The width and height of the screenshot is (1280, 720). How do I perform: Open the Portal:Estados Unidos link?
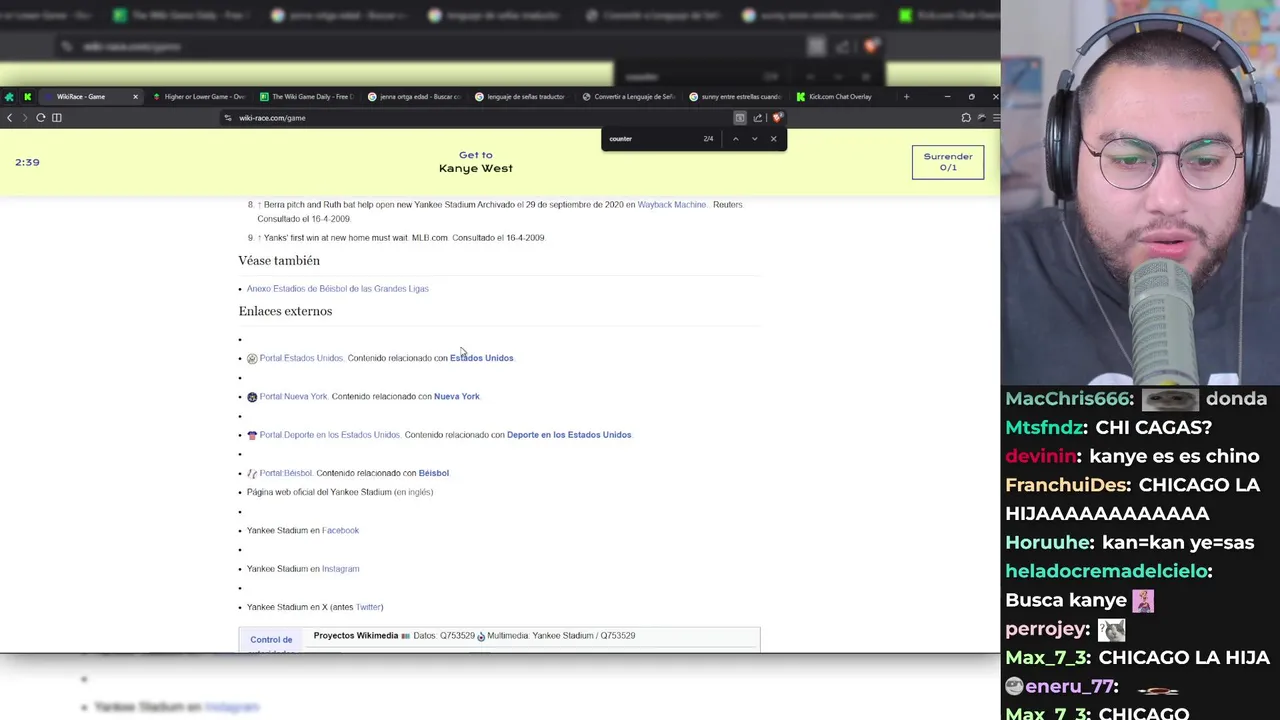(x=301, y=358)
